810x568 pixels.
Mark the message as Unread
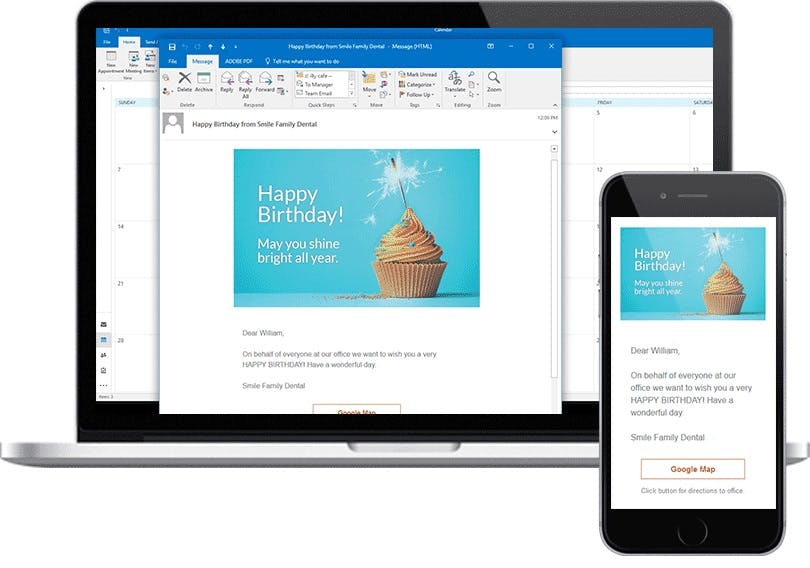pos(417,74)
